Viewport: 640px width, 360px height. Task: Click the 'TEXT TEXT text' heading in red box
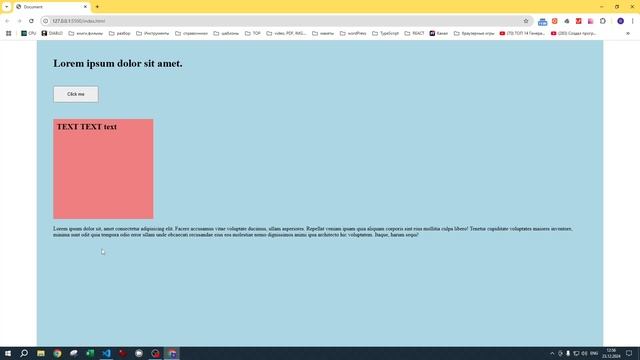(87, 127)
